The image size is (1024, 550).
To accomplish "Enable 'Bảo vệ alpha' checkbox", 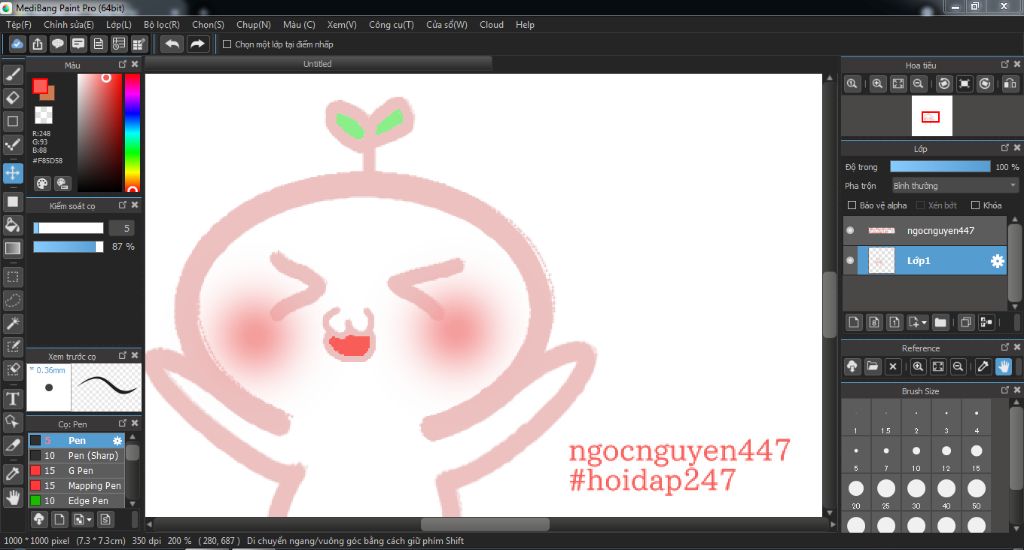I will tap(852, 205).
